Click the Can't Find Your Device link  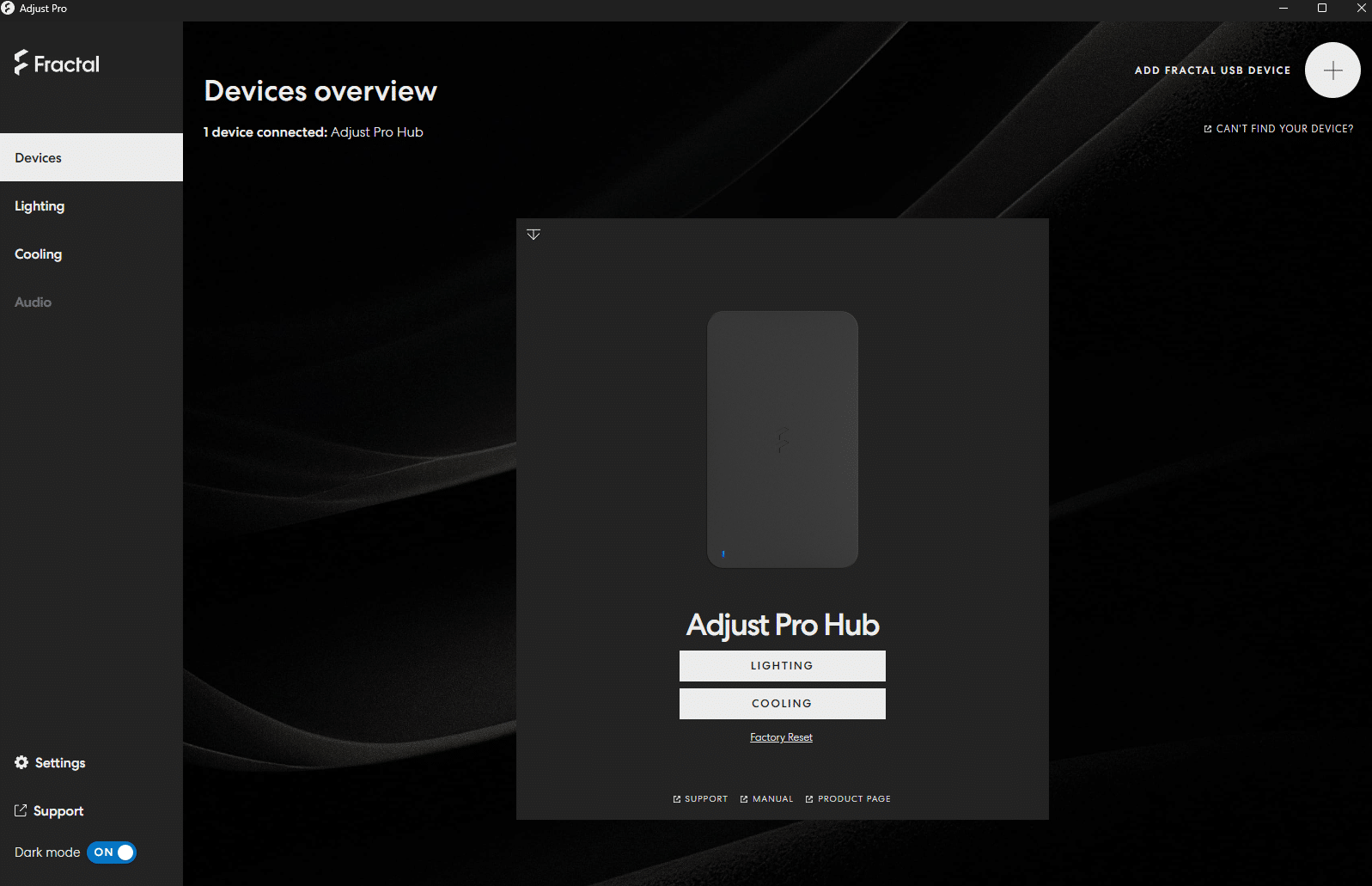(x=1278, y=129)
